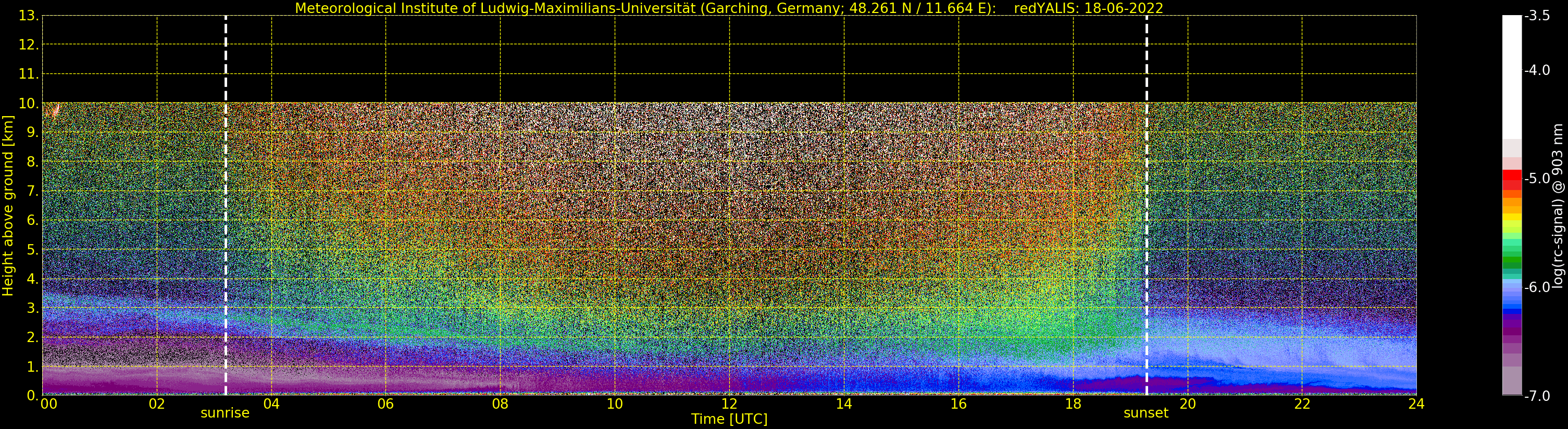This screenshot has height=429, width=1568.
Task: Click the "13." tick on the height axis
Action: tap(29, 16)
